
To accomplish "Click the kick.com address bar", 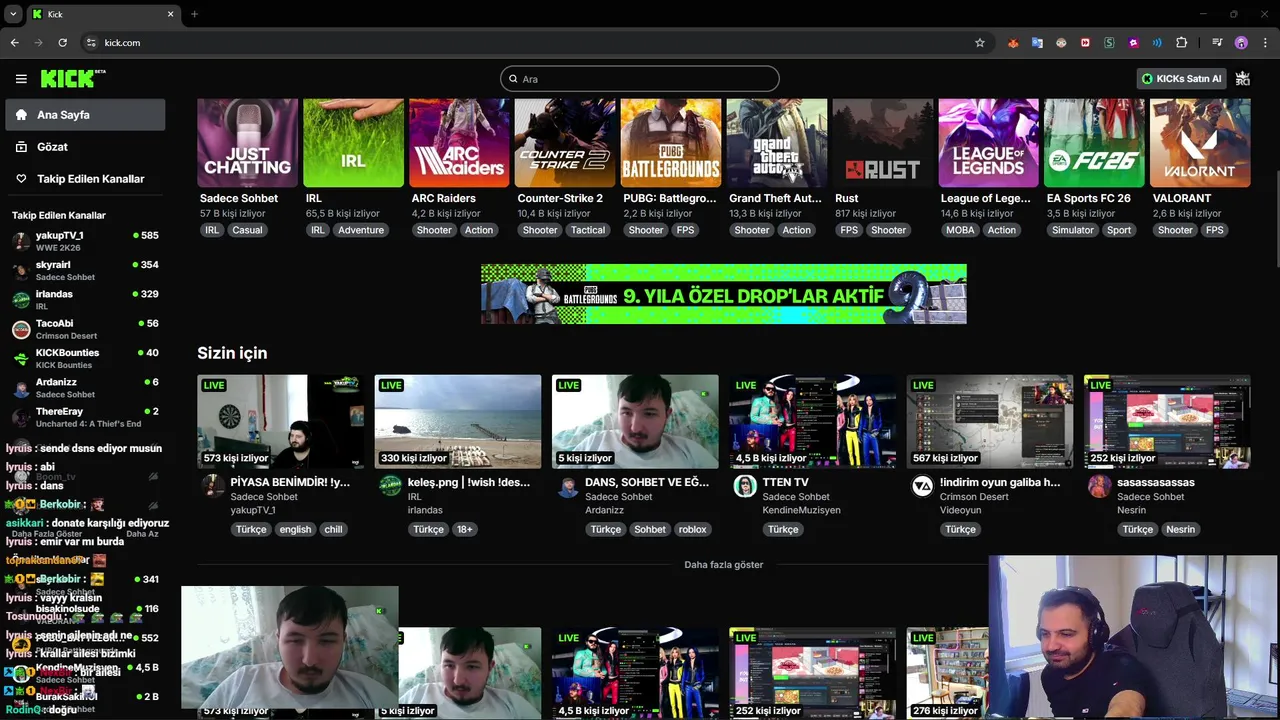I will [530, 43].
